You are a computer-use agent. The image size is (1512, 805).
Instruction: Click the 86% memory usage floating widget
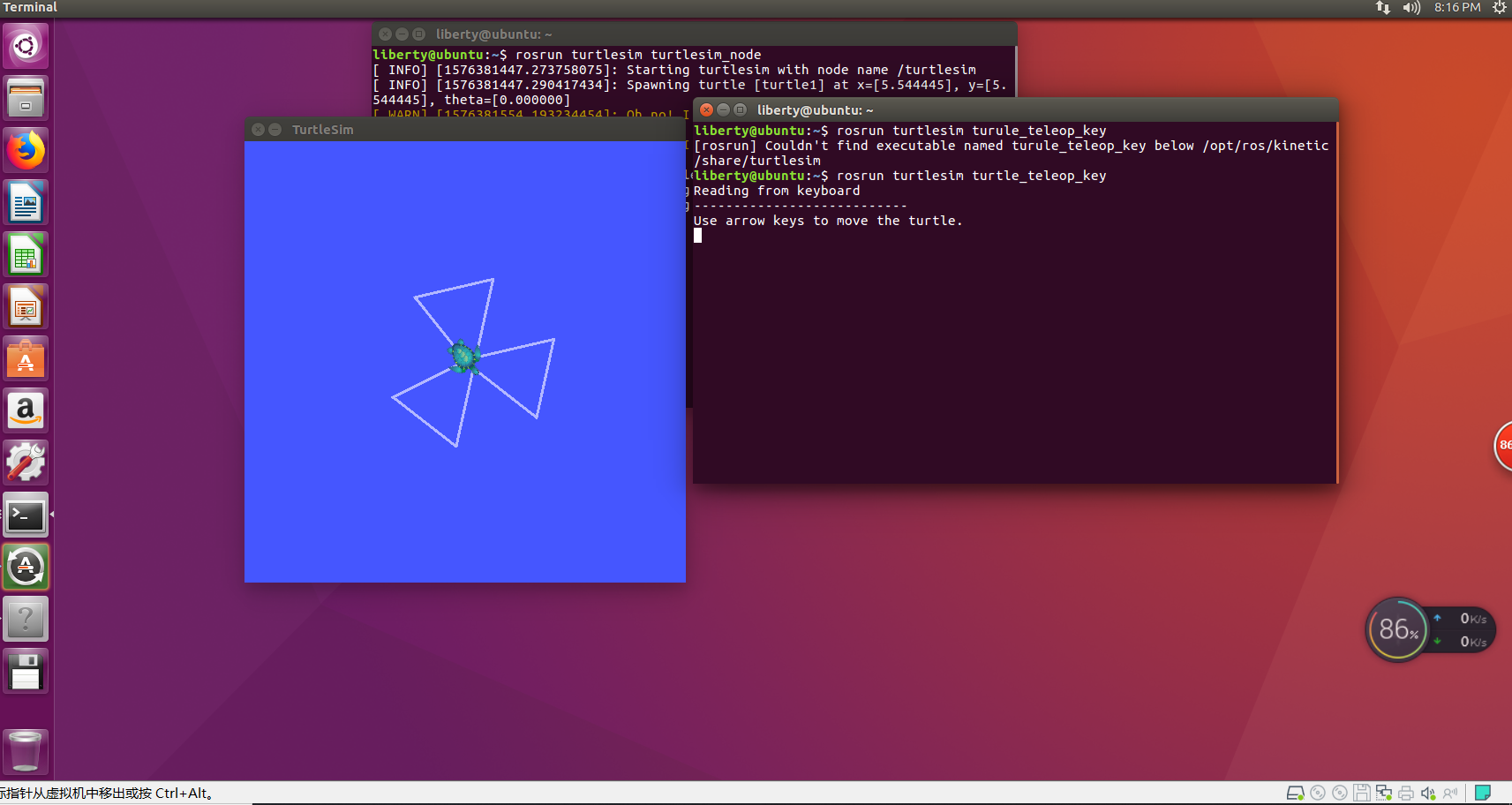[1397, 629]
